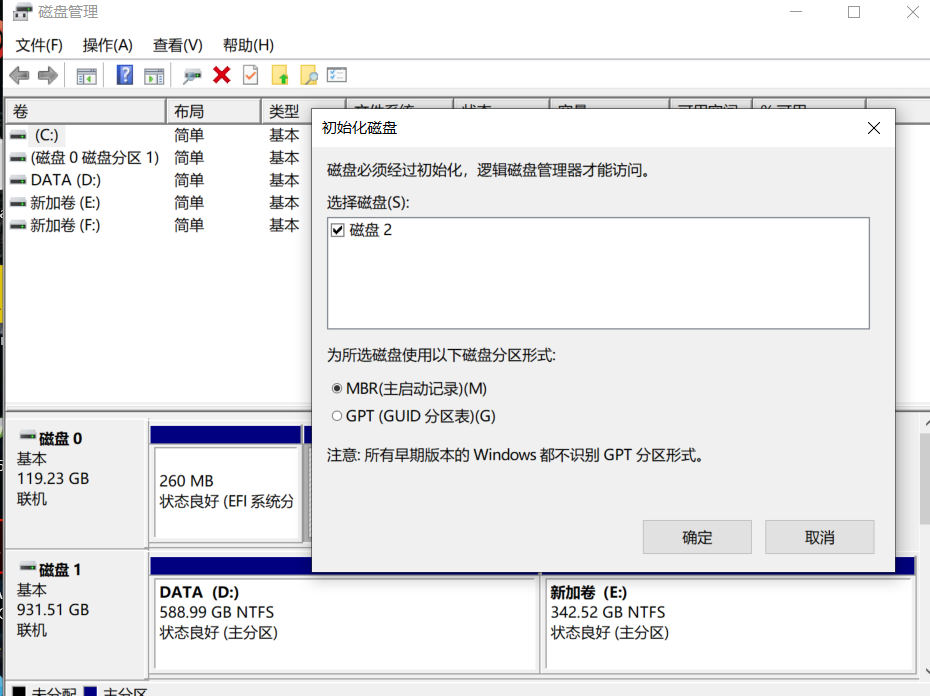
Task: Click the drive icon beside 新加卷 (E:)
Action: pyautogui.click(x=18, y=203)
